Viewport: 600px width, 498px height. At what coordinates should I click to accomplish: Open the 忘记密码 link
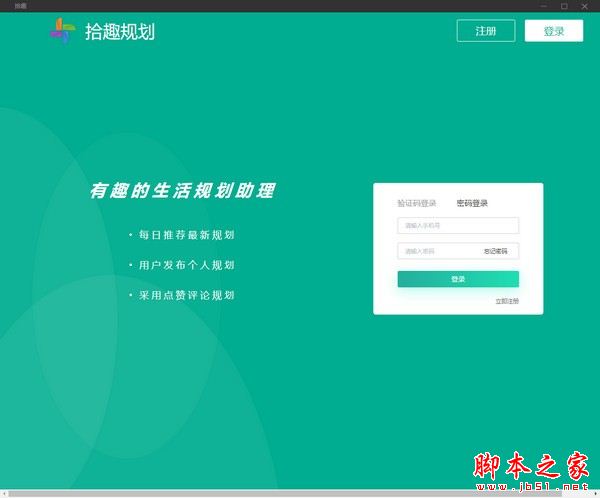[496, 251]
